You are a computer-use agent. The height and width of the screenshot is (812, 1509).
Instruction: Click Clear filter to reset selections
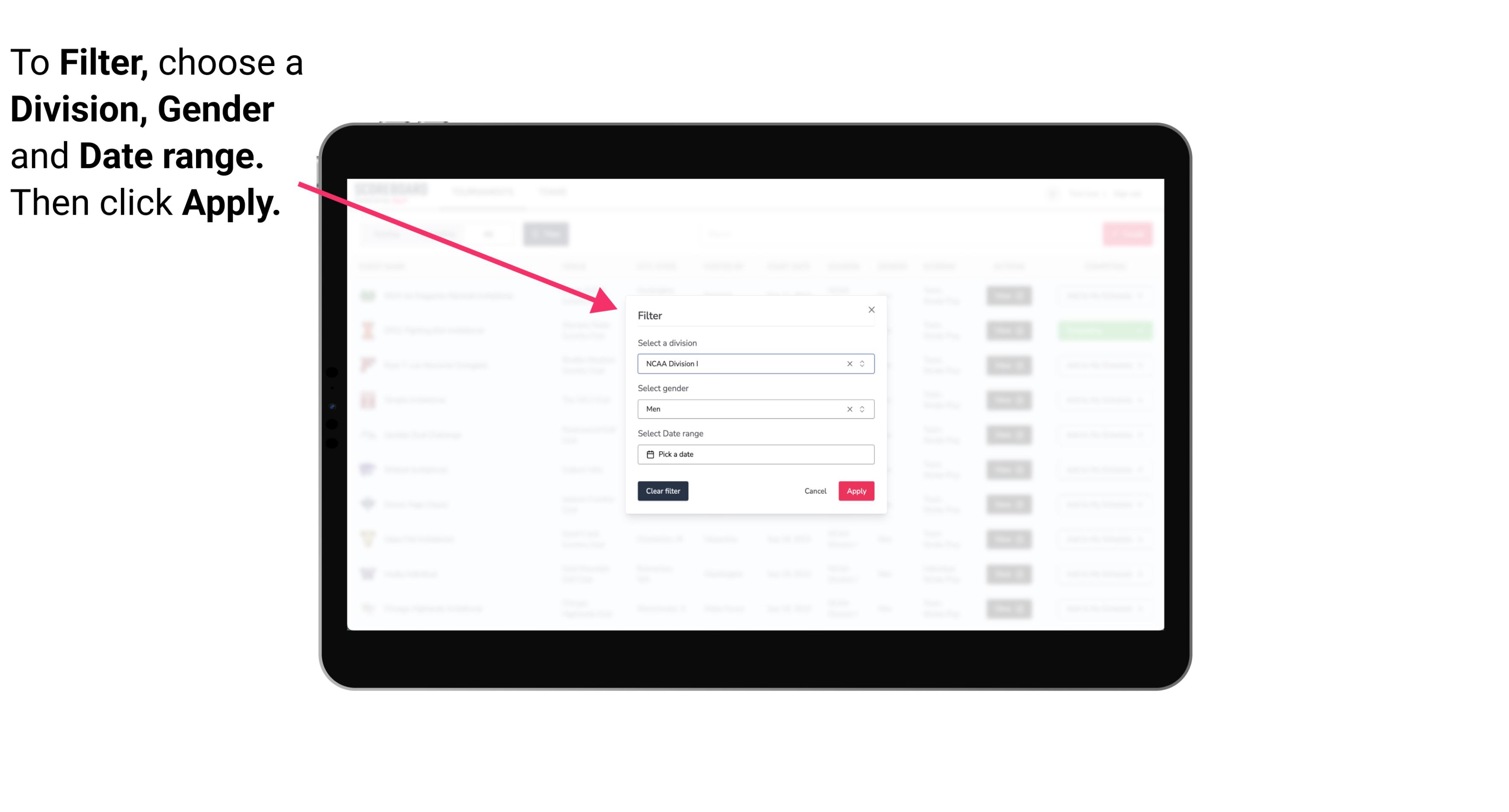662,491
